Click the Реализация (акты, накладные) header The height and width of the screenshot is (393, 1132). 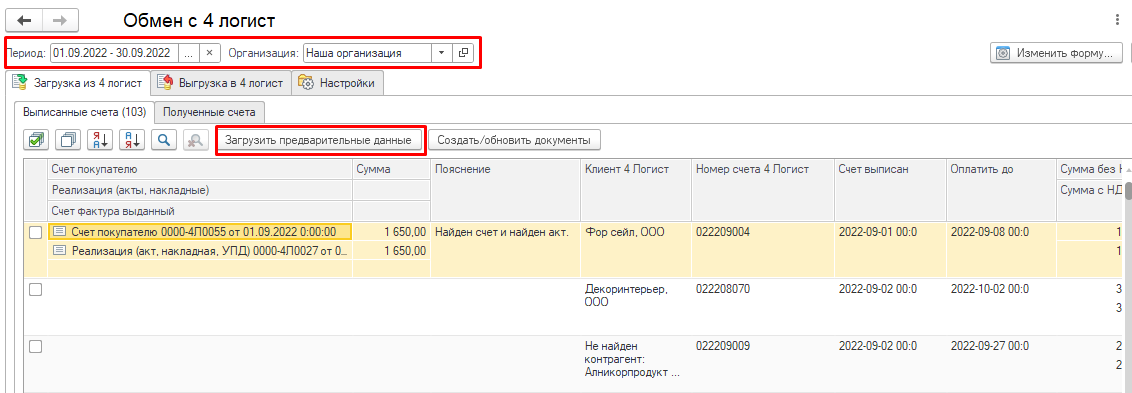[200, 190]
